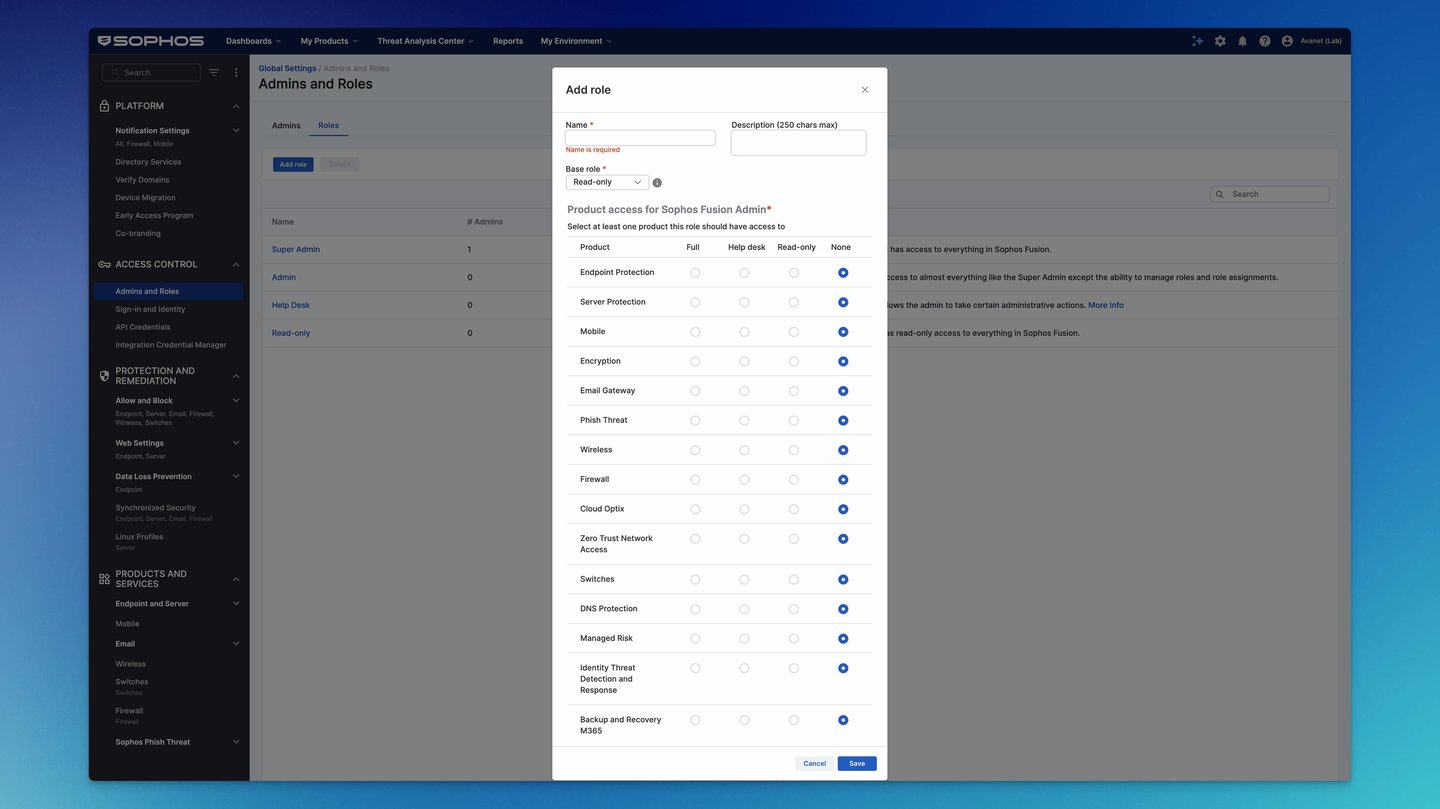Open sidebar three-dot options menu
Image resolution: width=1440 pixels, height=809 pixels.
pyautogui.click(x=236, y=73)
